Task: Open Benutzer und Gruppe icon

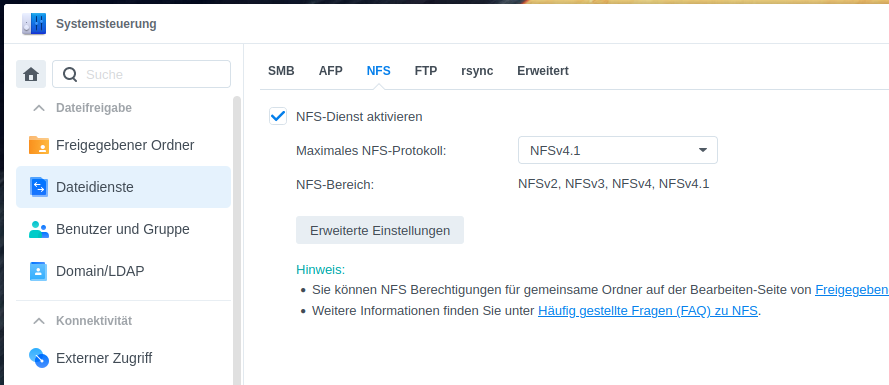Action: pos(39,229)
